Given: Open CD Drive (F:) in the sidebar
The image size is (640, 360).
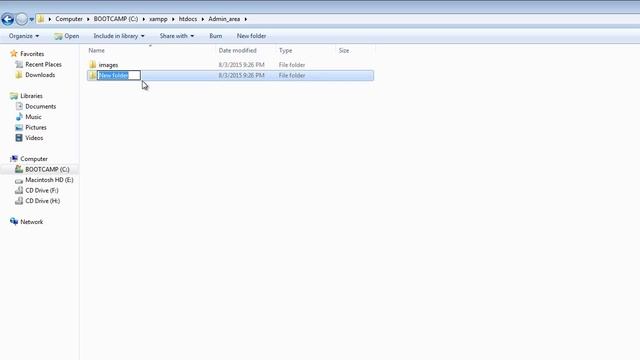Looking at the screenshot, I should point(42,191).
